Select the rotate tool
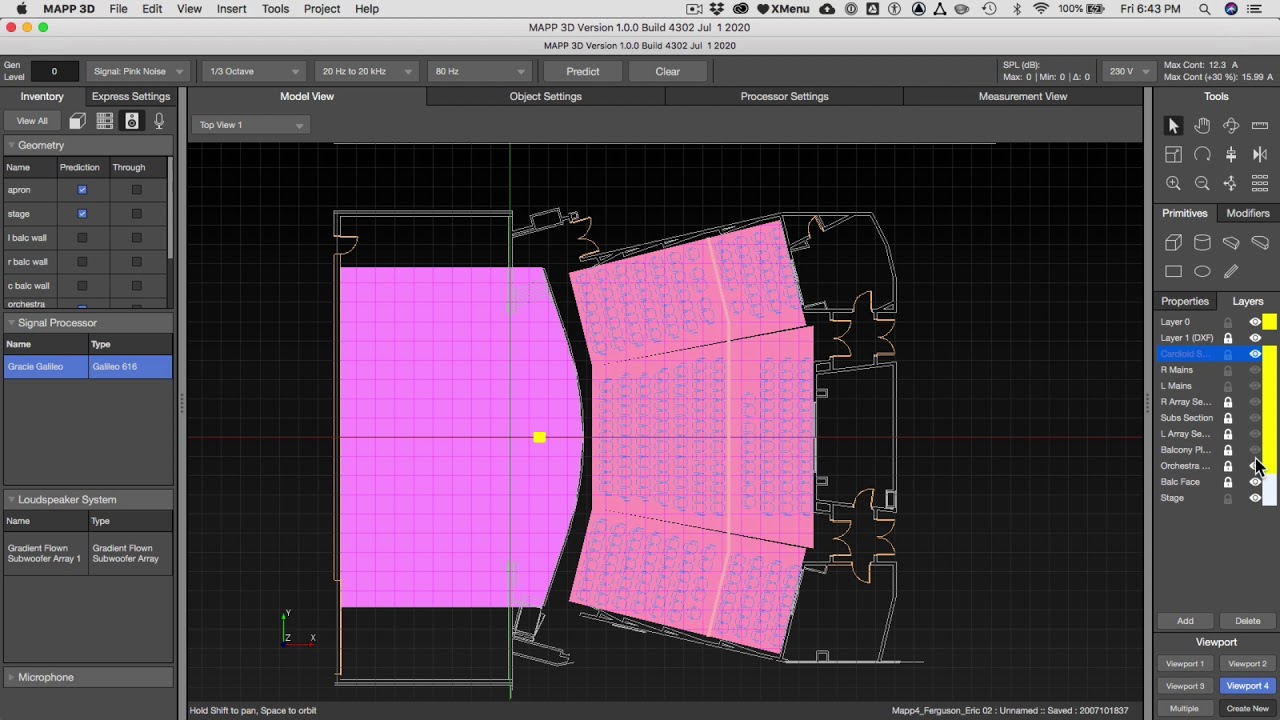Screen dimensions: 1280x720 click(x=1202, y=154)
